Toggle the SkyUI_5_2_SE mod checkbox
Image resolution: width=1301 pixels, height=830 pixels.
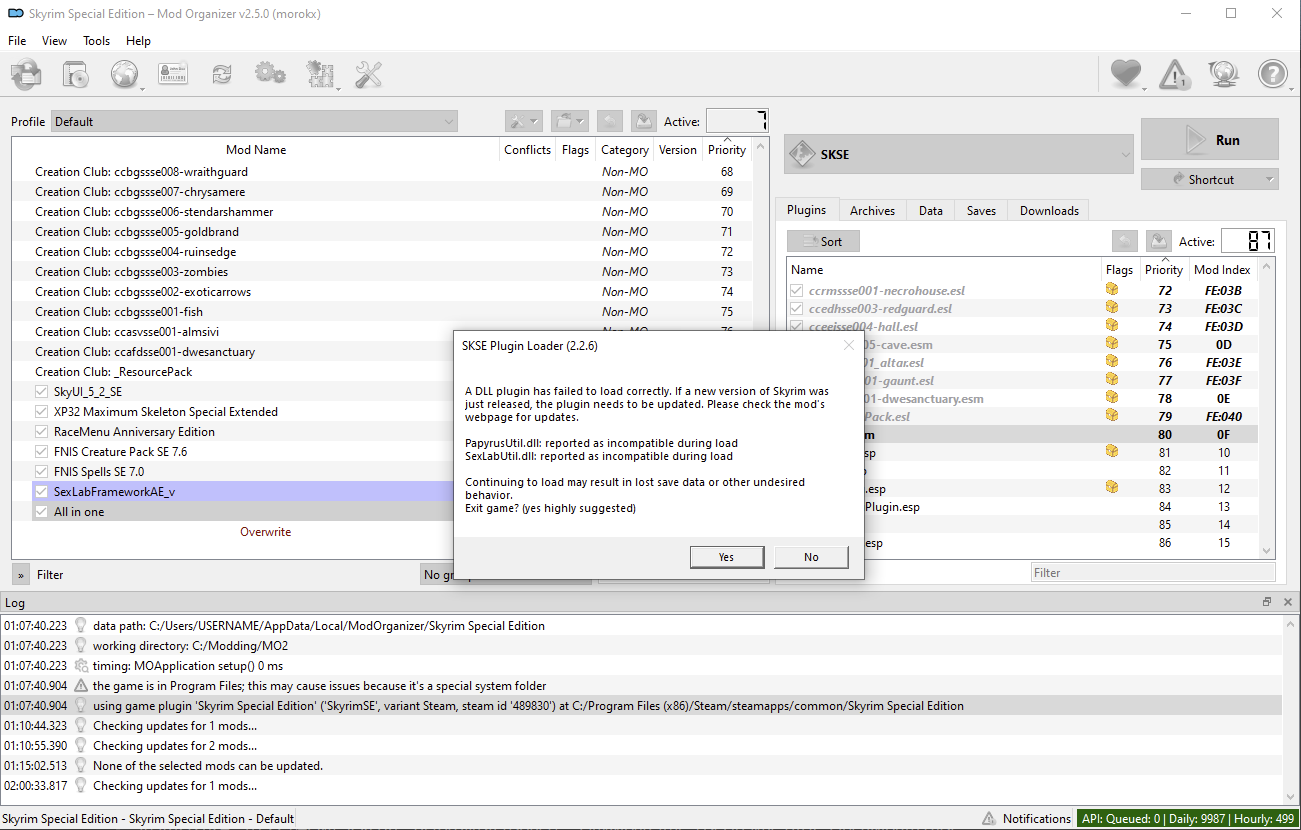[41, 392]
